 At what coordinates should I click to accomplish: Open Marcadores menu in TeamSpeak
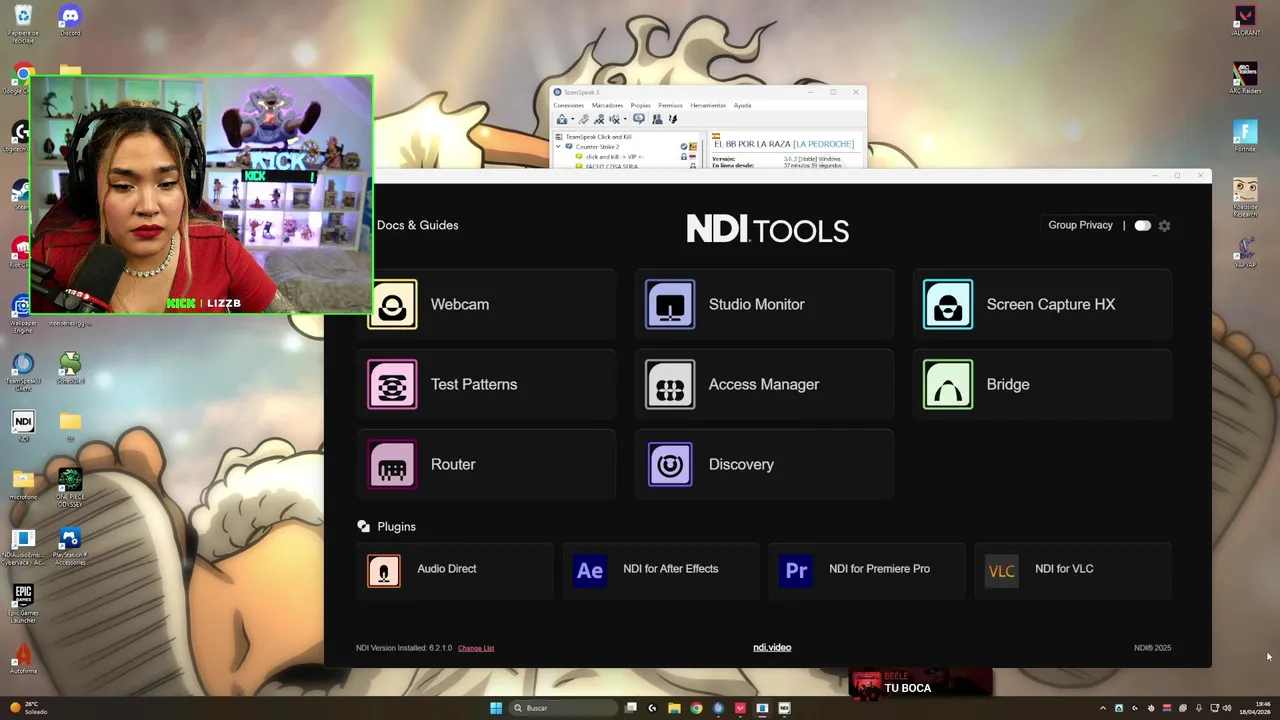coord(607,105)
